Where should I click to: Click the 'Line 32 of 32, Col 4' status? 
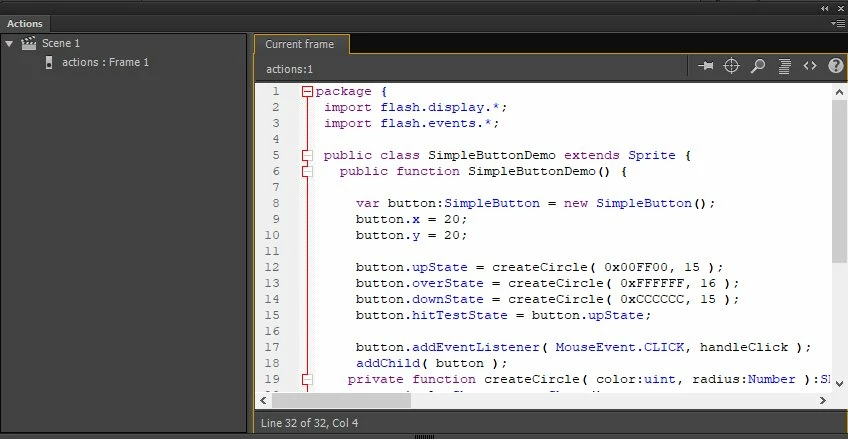pos(309,423)
